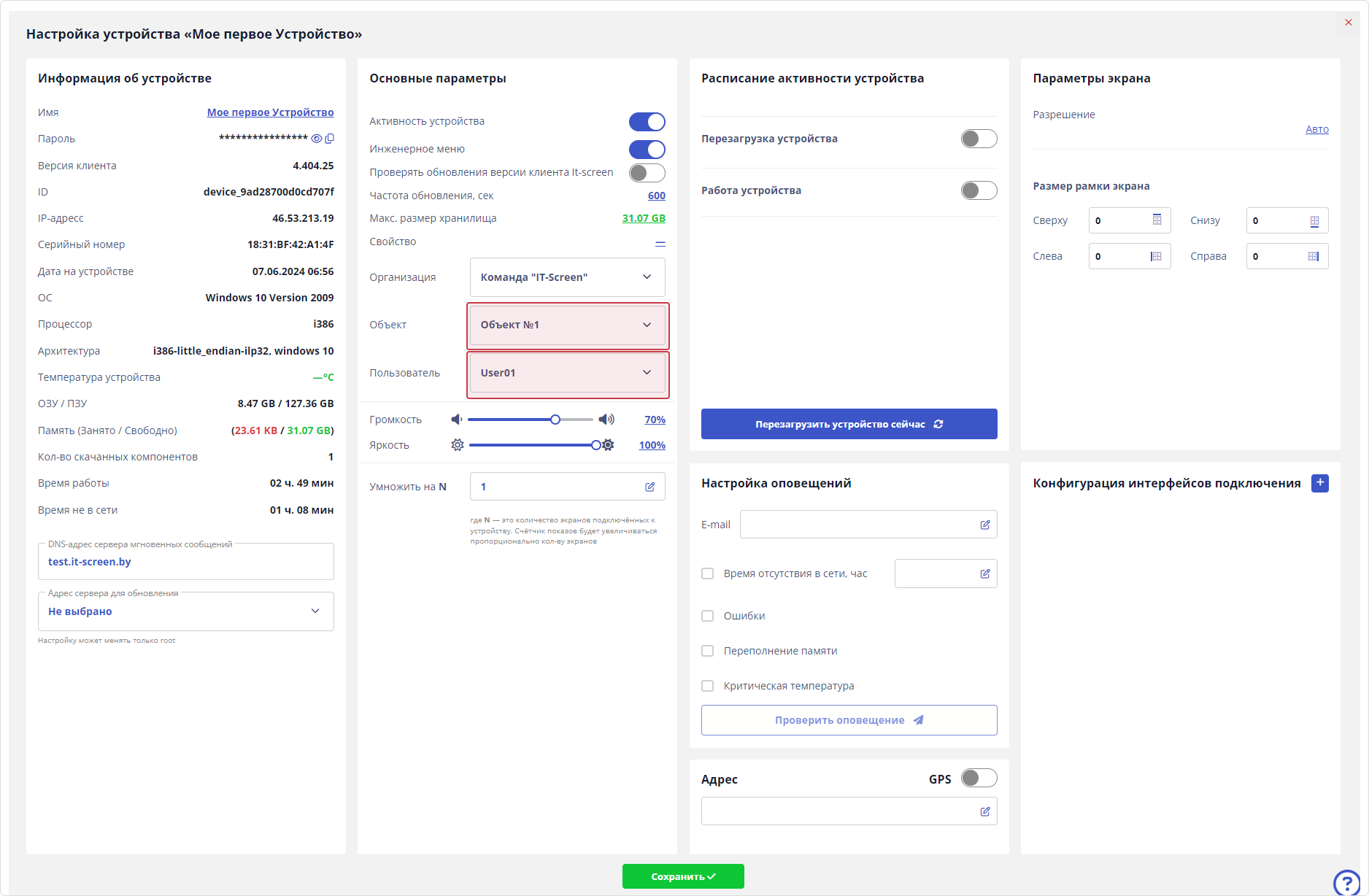The height and width of the screenshot is (896, 1369).
Task: Check the critical temperature notification checkbox
Action: pos(707,686)
